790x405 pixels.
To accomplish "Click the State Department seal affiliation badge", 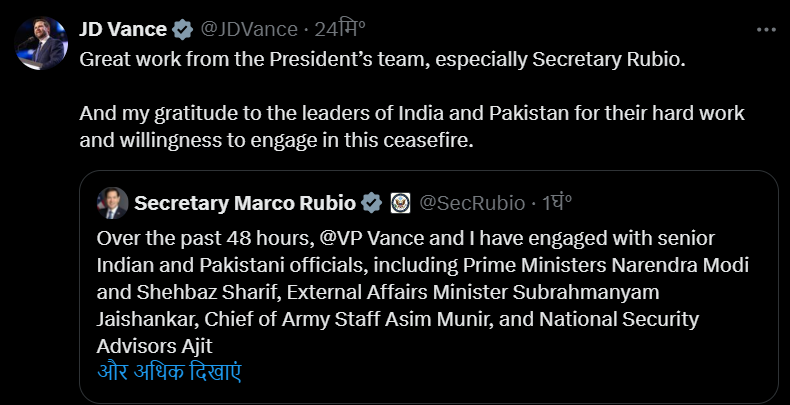I will (399, 203).
